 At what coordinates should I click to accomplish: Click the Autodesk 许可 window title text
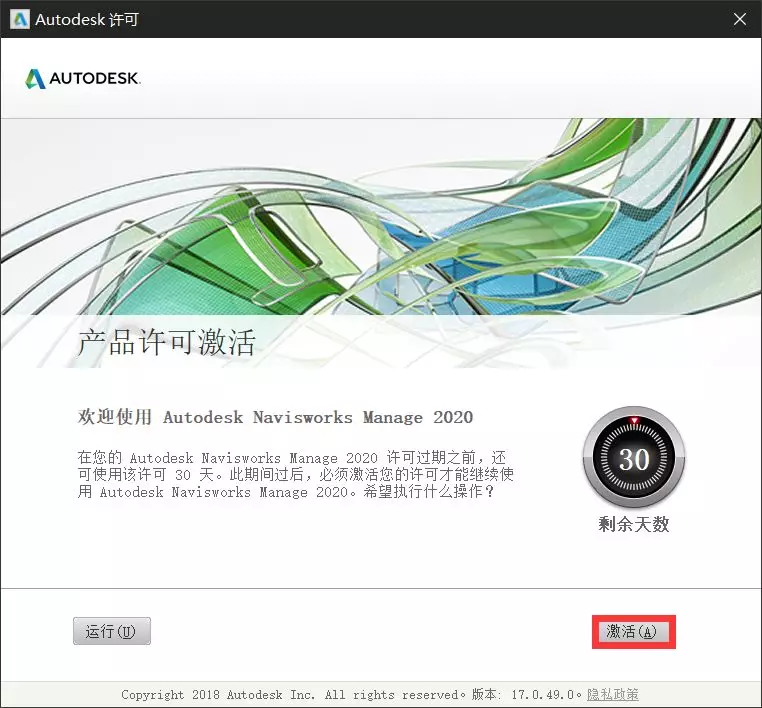click(87, 19)
